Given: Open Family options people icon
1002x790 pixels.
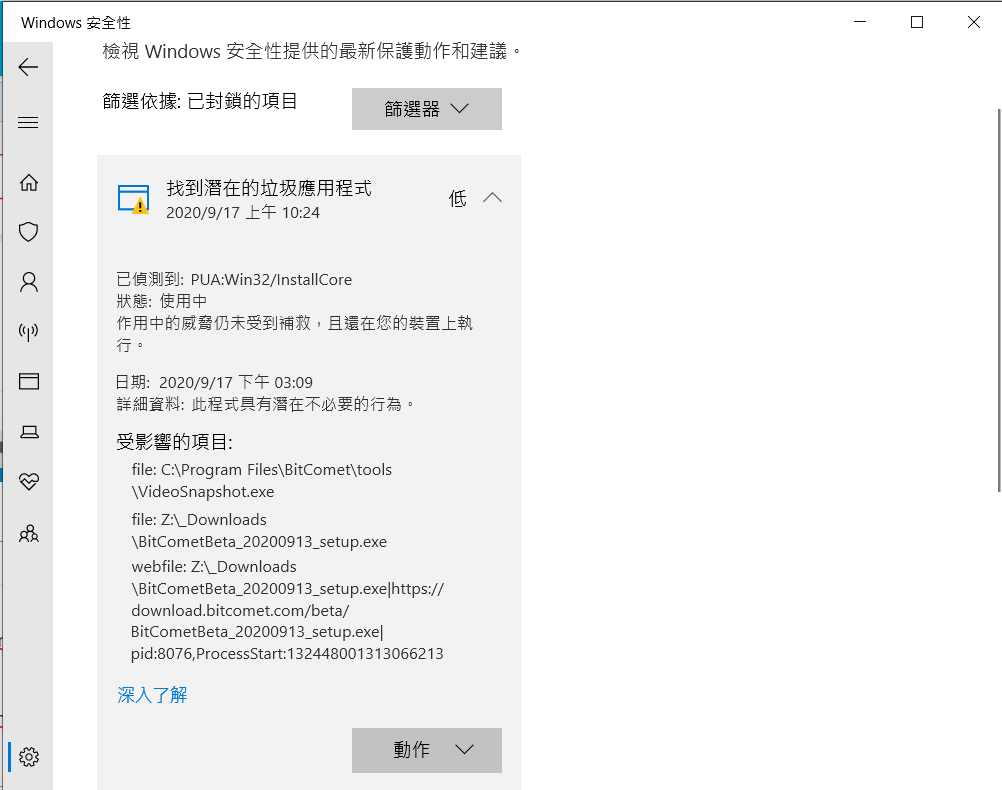Looking at the screenshot, I should pyautogui.click(x=29, y=534).
